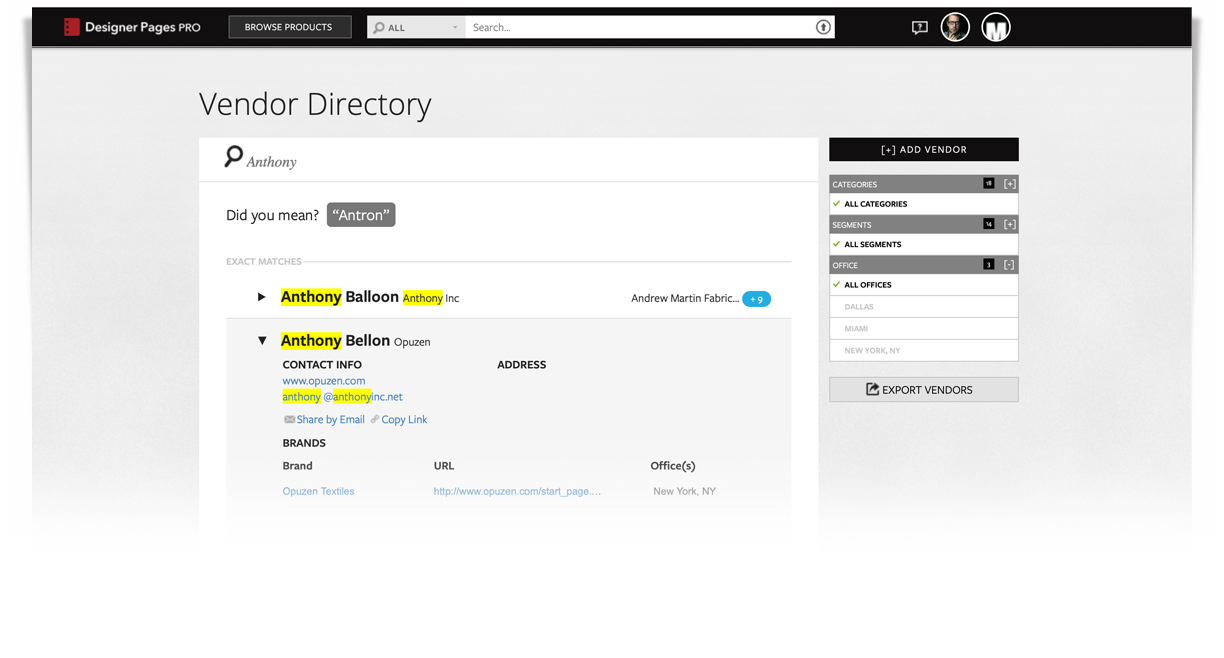
Task: Expand the Categories filter section
Action: tap(1010, 184)
